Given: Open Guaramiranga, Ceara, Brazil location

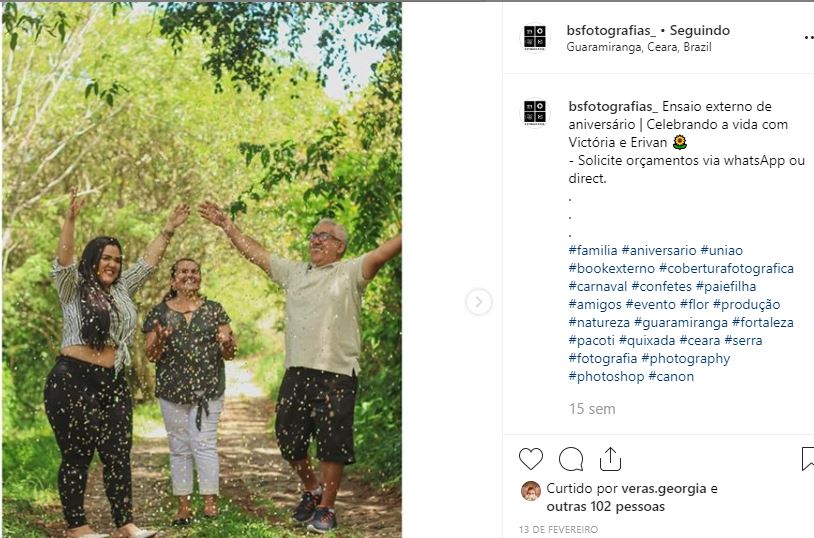Looking at the screenshot, I should (x=639, y=47).
